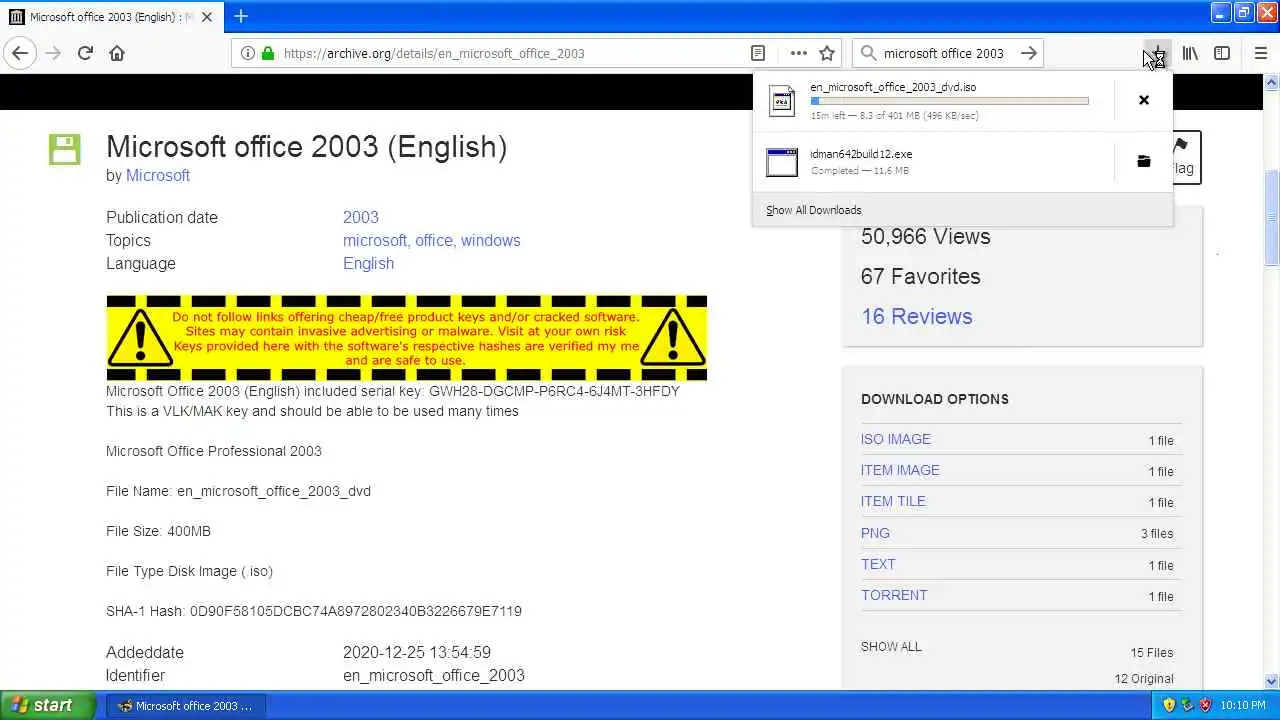Bookmark this page with the star icon

pyautogui.click(x=827, y=53)
